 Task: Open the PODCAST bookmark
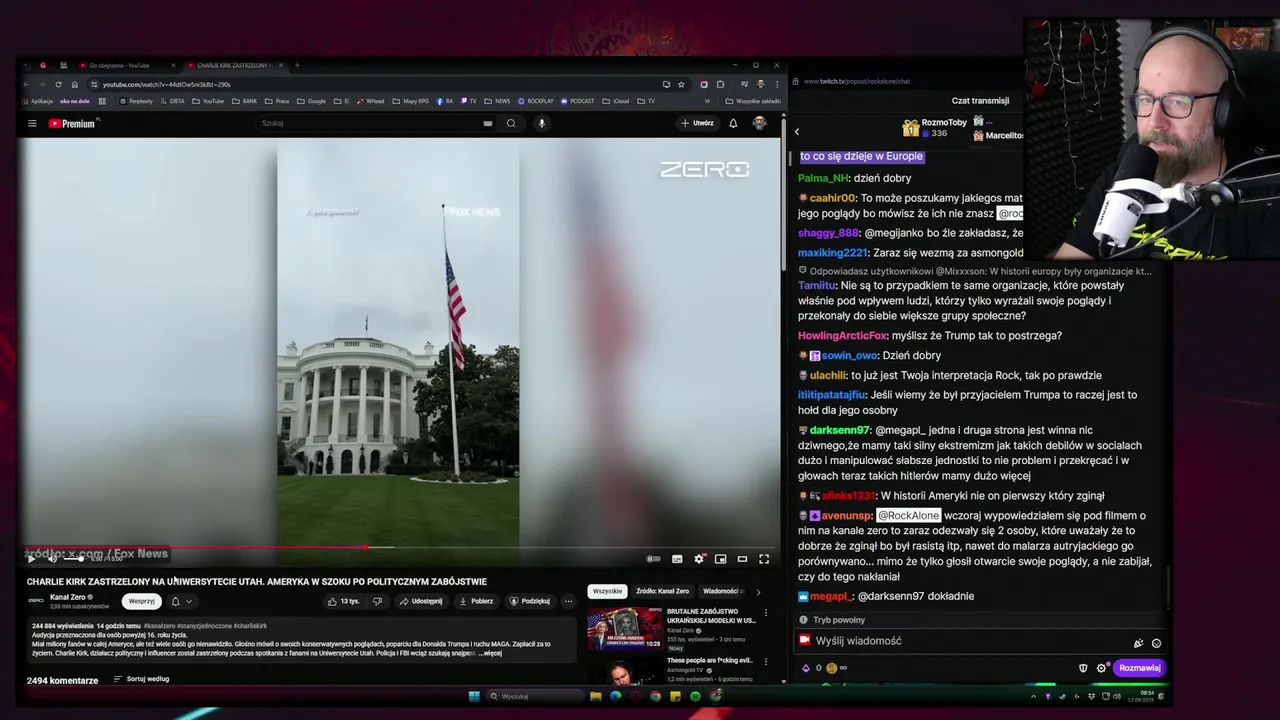(578, 101)
